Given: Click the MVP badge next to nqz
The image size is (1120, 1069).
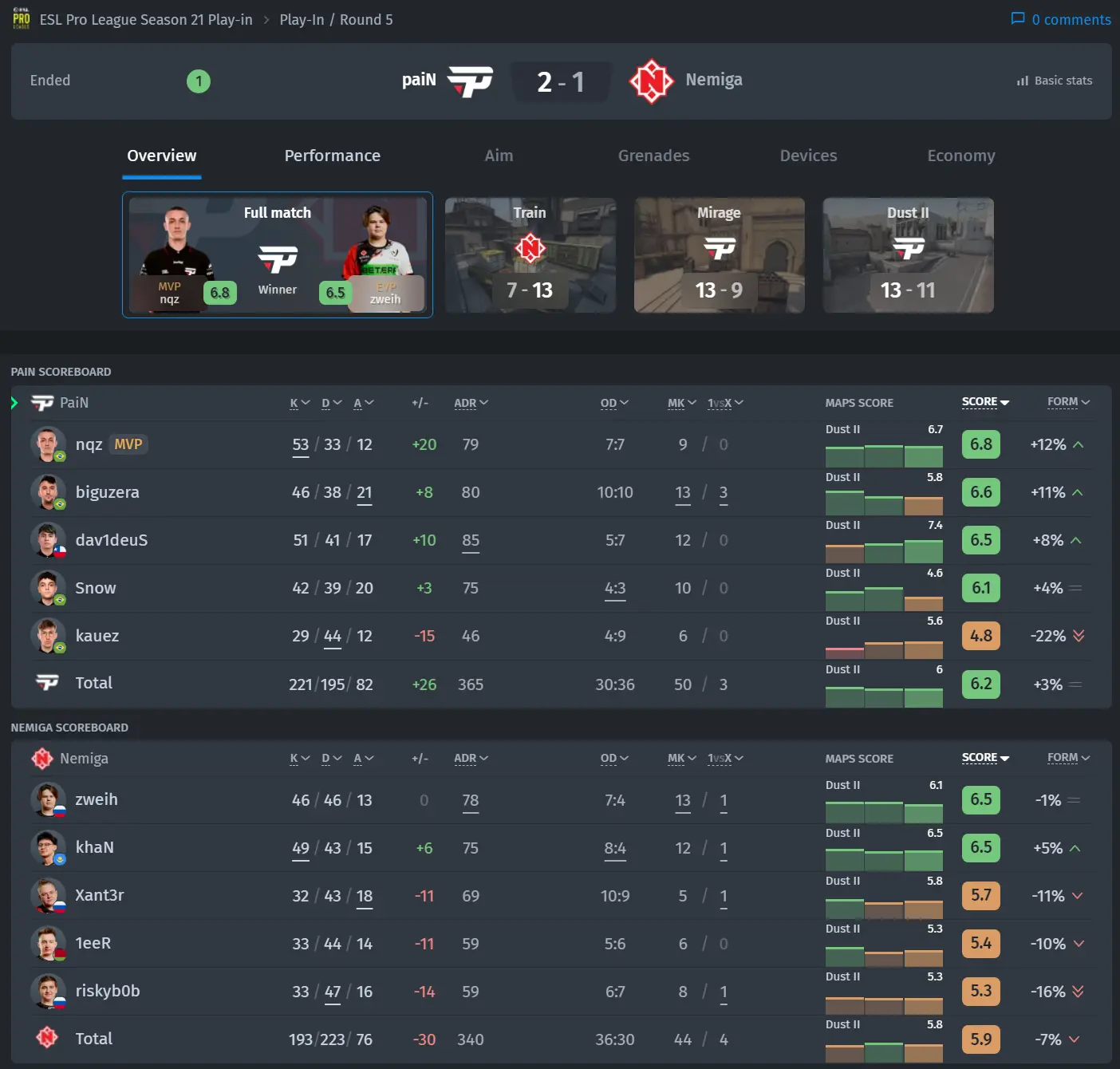Looking at the screenshot, I should [x=128, y=444].
